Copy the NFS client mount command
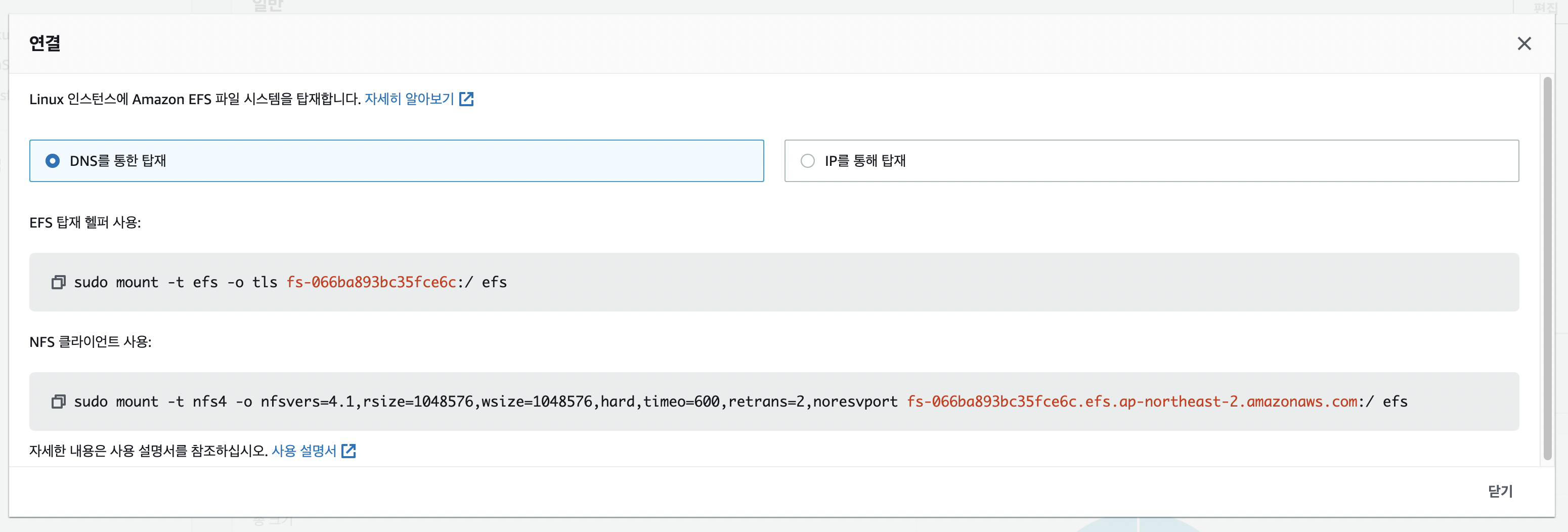Screen dimensions: 1568x532 (59, 402)
